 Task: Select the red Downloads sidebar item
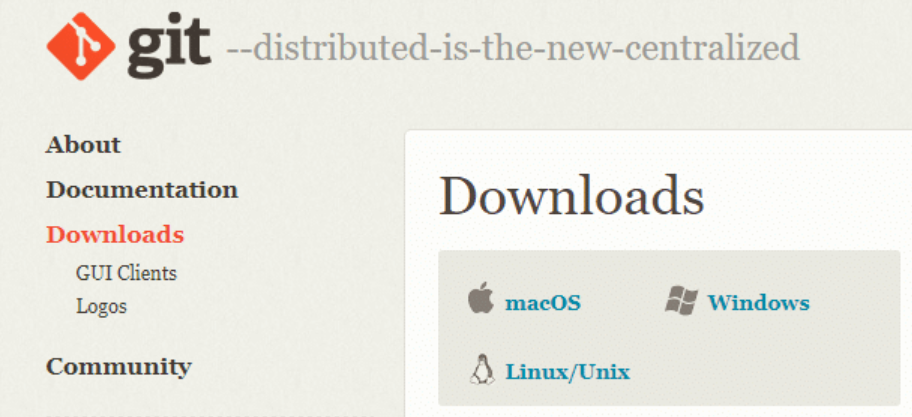coord(115,234)
